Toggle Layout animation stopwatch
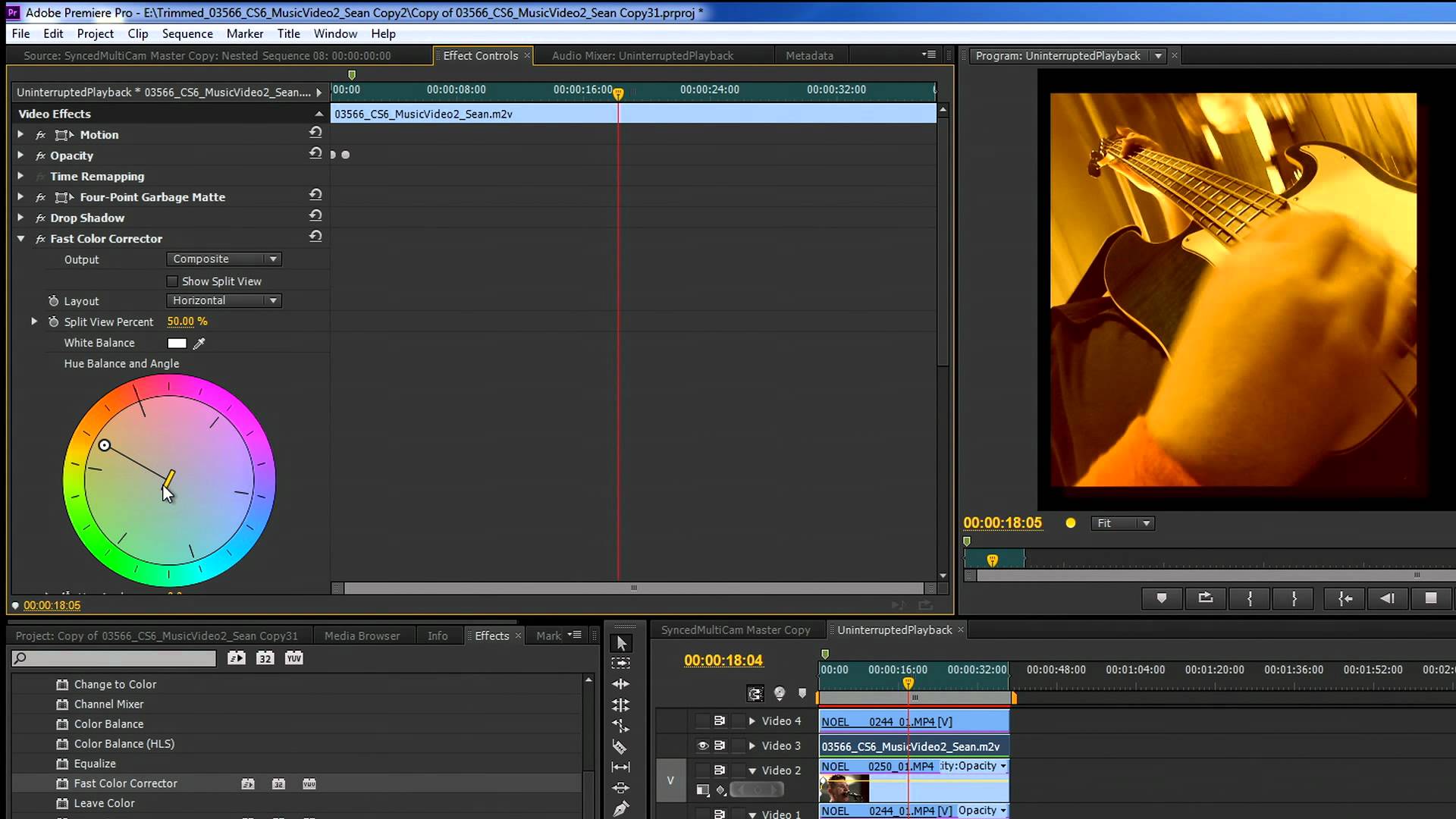Image resolution: width=1456 pixels, height=819 pixels. [53, 301]
